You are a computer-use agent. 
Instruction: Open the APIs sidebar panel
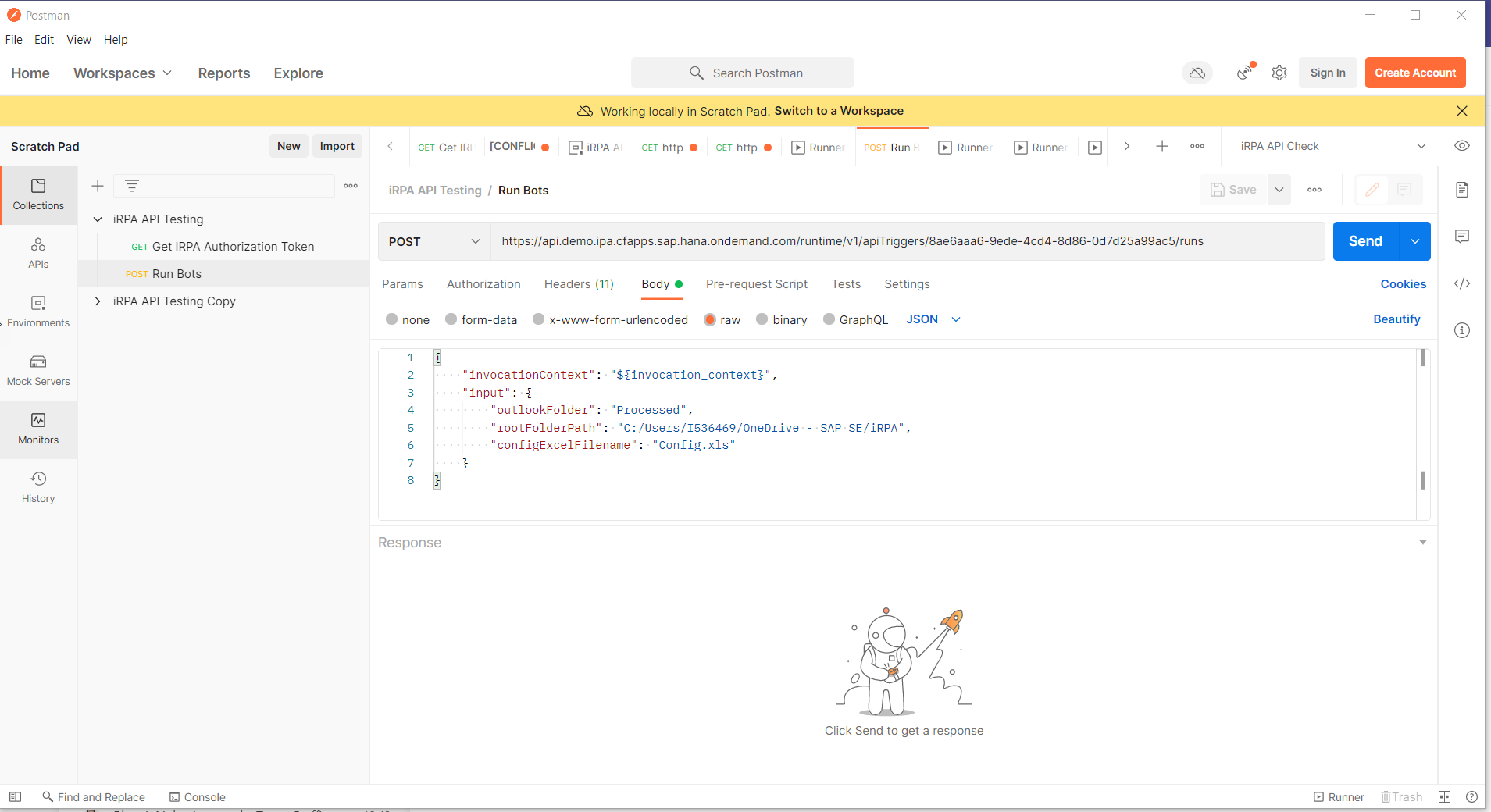pos(38,254)
